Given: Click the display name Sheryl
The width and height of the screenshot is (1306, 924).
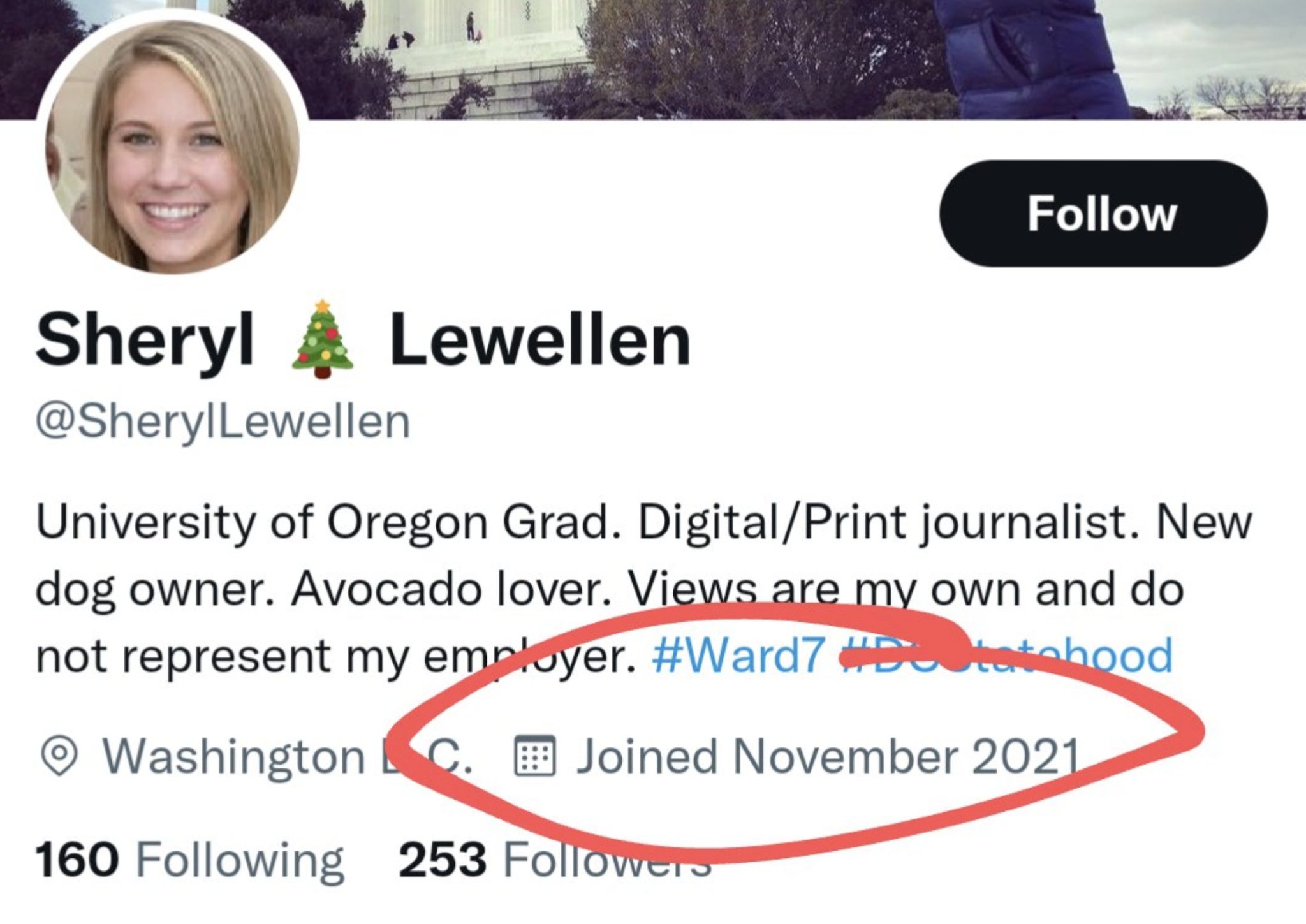Looking at the screenshot, I should coord(145,340).
